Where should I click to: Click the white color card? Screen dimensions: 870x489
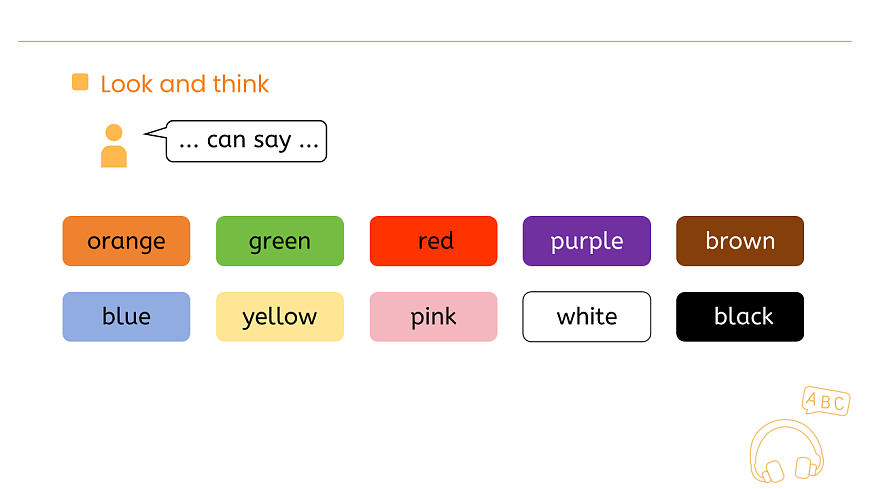pyautogui.click(x=587, y=317)
